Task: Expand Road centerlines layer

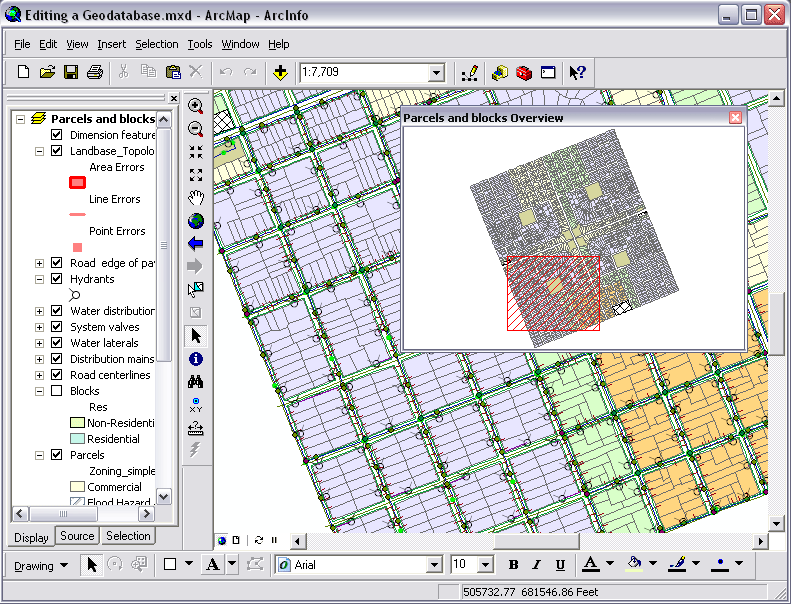Action: 39,375
